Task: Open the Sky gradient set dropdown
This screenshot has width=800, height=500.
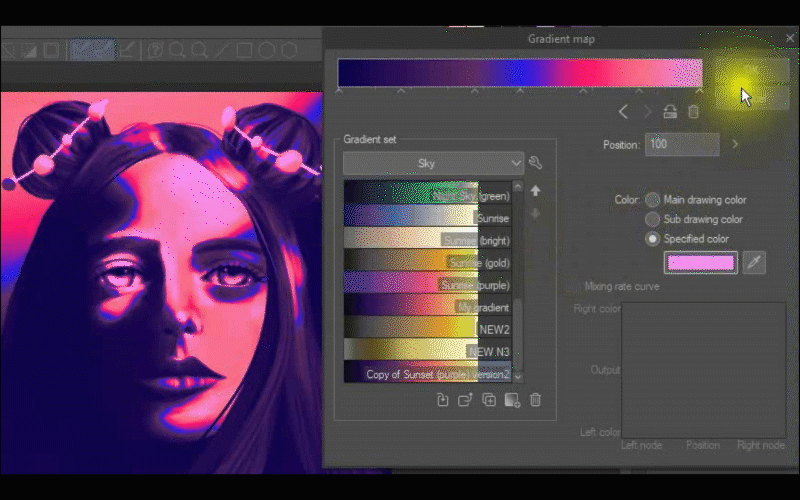Action: (x=433, y=163)
